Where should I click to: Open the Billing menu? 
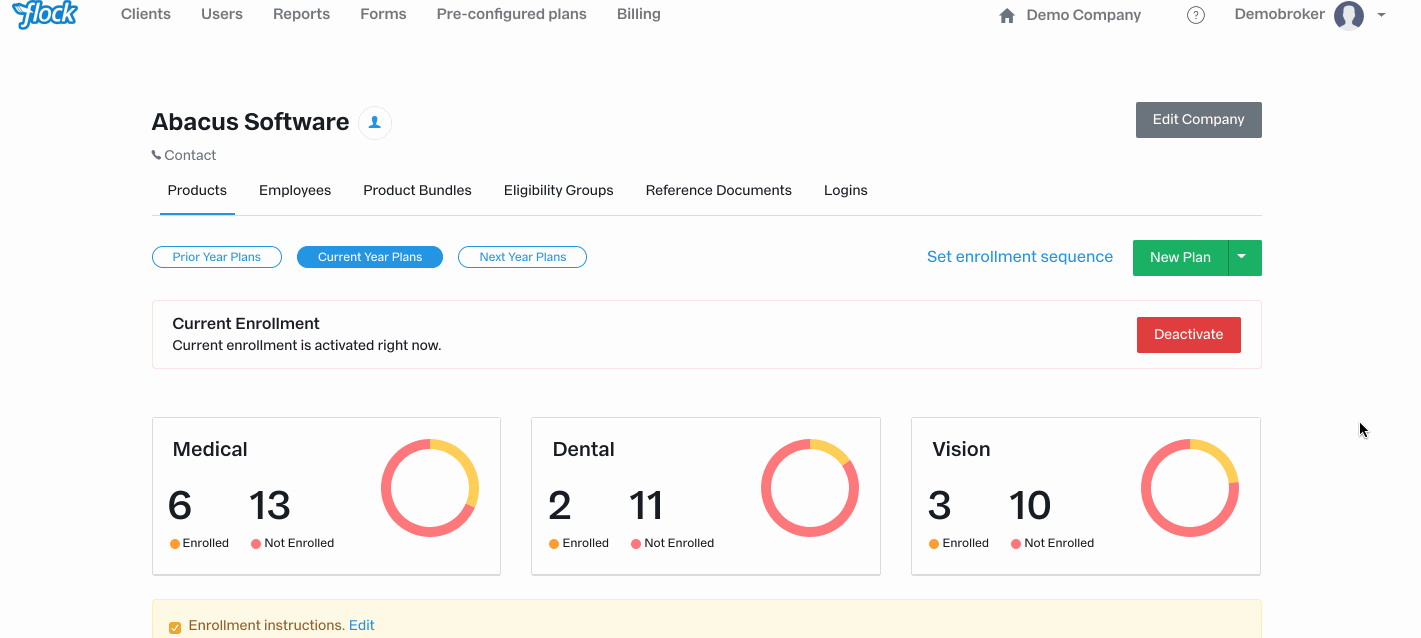(639, 14)
